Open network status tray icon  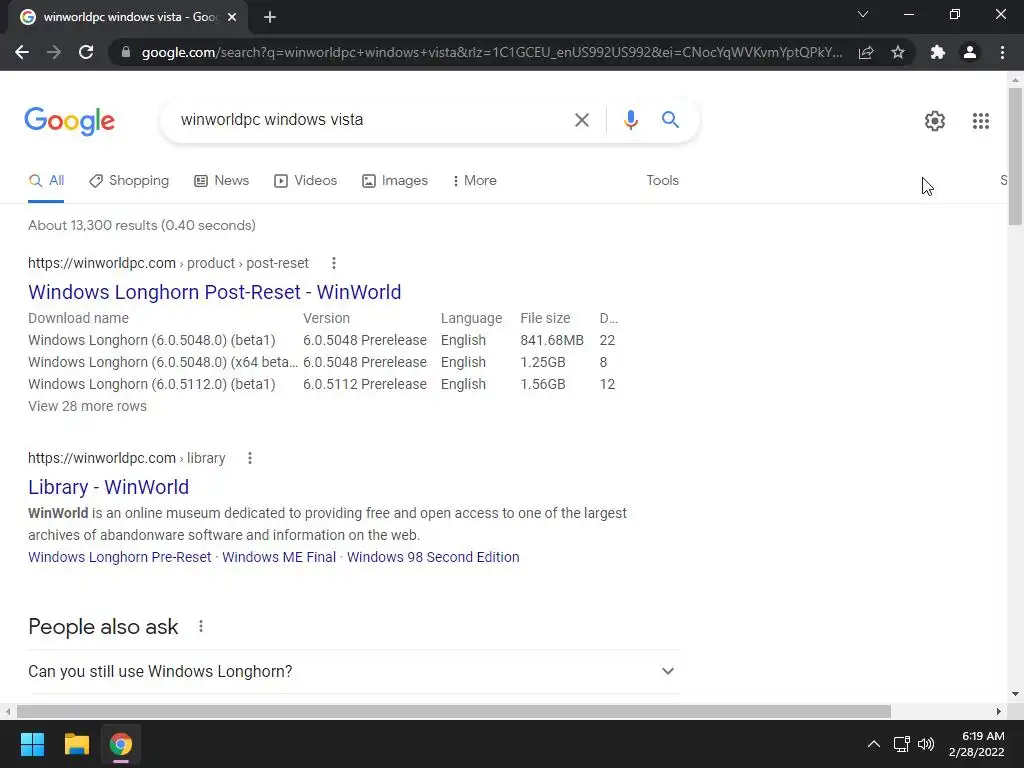(x=902, y=744)
